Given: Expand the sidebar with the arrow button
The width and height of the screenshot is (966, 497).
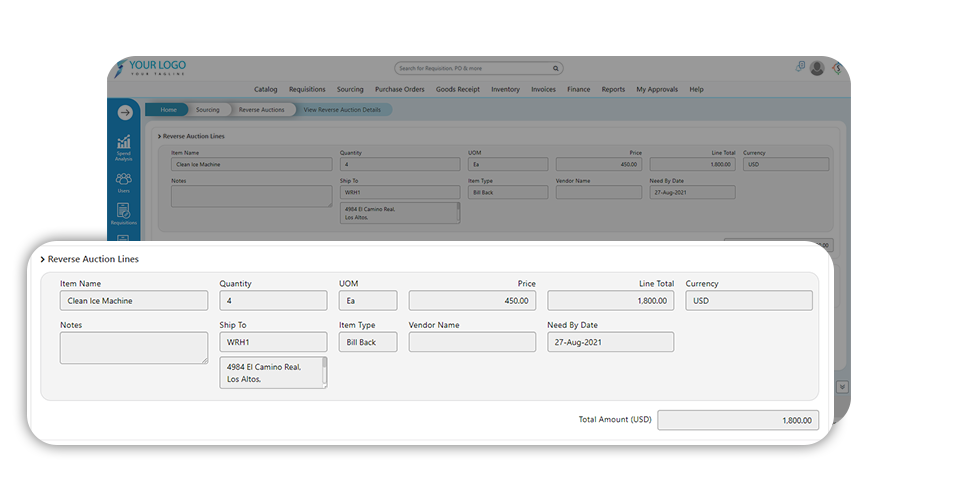Looking at the screenshot, I should pyautogui.click(x=124, y=113).
